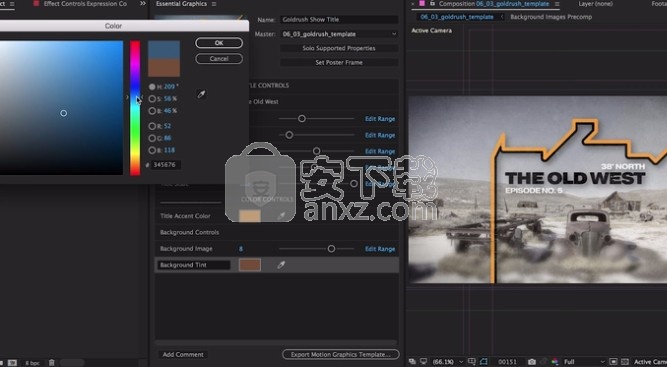
Task: Pick color with Title Accent Color eyedropper
Action: click(281, 216)
